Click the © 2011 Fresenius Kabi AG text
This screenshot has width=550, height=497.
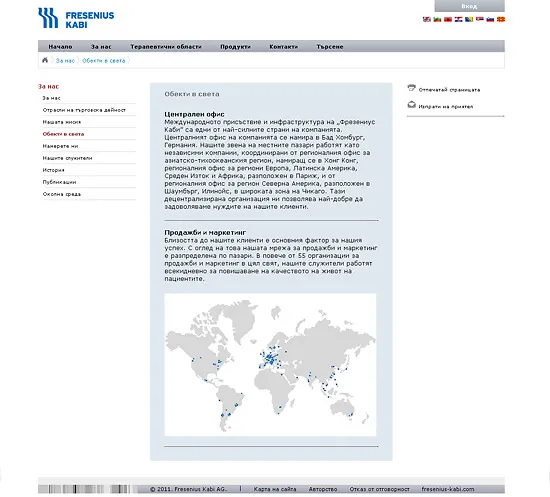pyautogui.click(x=188, y=489)
